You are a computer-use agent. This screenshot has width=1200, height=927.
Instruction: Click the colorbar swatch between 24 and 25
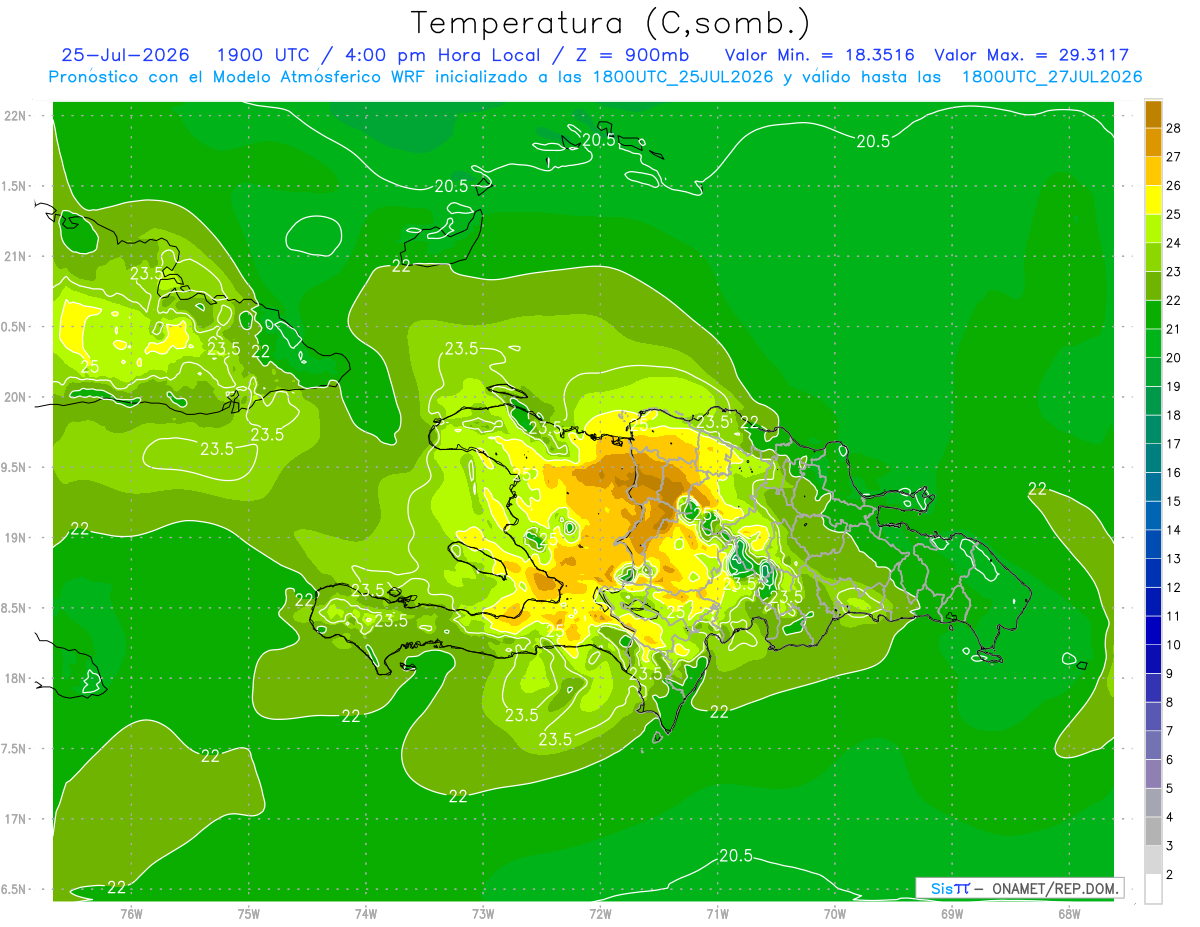(x=1153, y=229)
